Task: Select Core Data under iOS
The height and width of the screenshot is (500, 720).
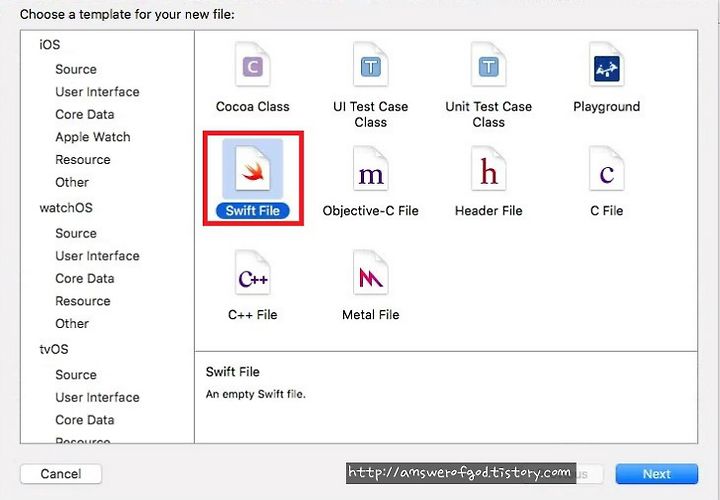Action: pyautogui.click(x=84, y=114)
